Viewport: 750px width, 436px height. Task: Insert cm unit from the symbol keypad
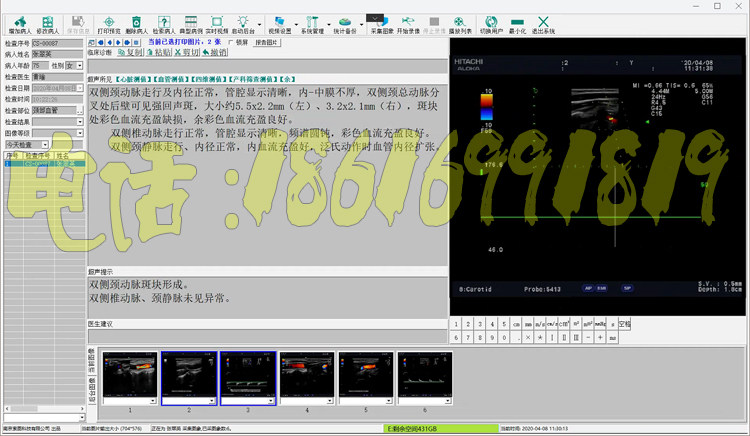click(516, 324)
